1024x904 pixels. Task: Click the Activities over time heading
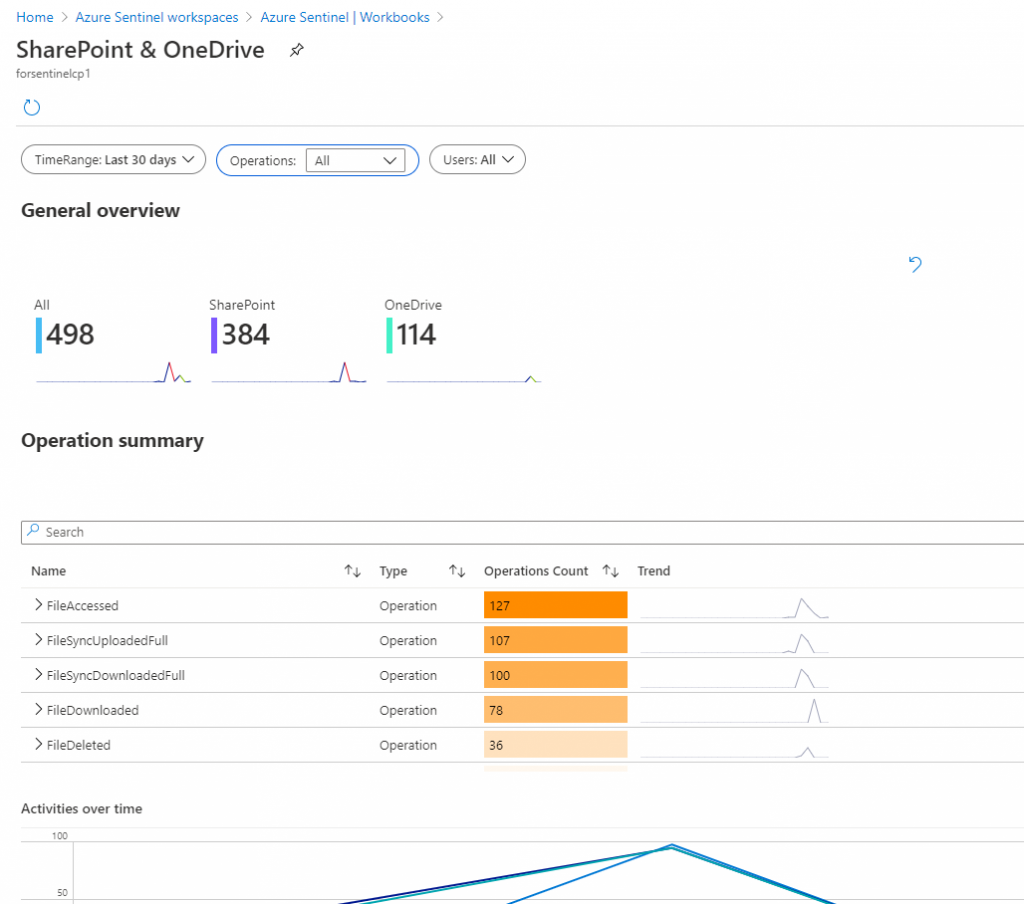point(82,809)
